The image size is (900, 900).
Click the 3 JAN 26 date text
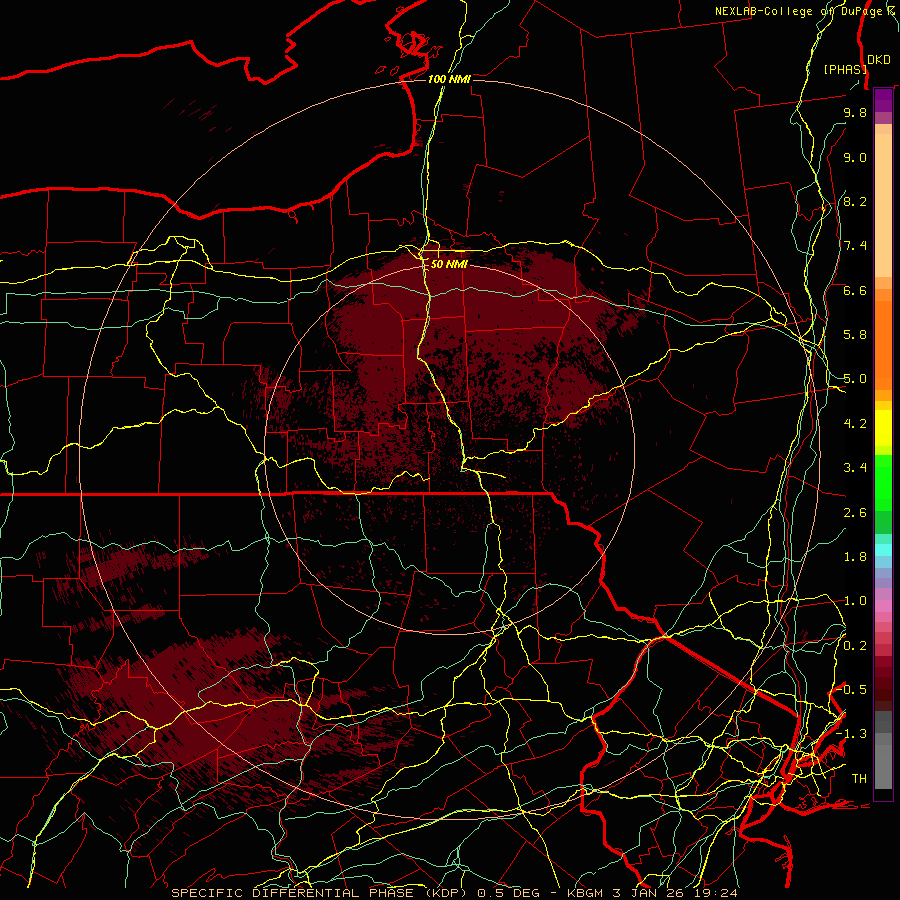pos(650,893)
